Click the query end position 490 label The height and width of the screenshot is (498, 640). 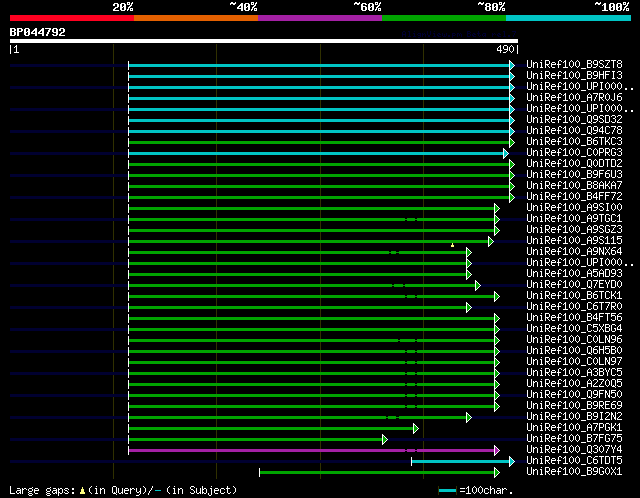click(x=505, y=49)
